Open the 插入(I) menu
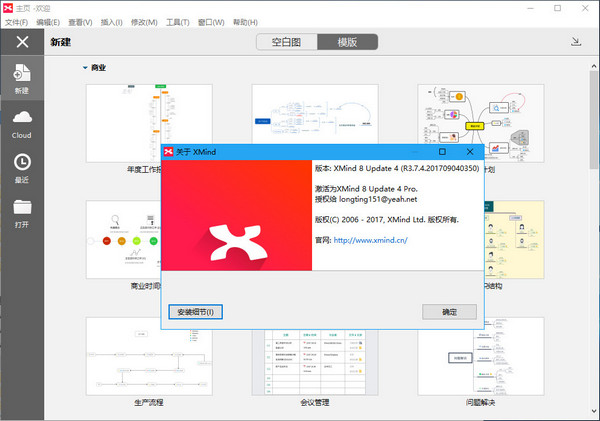Image resolution: width=600 pixels, height=421 pixels. (111, 22)
